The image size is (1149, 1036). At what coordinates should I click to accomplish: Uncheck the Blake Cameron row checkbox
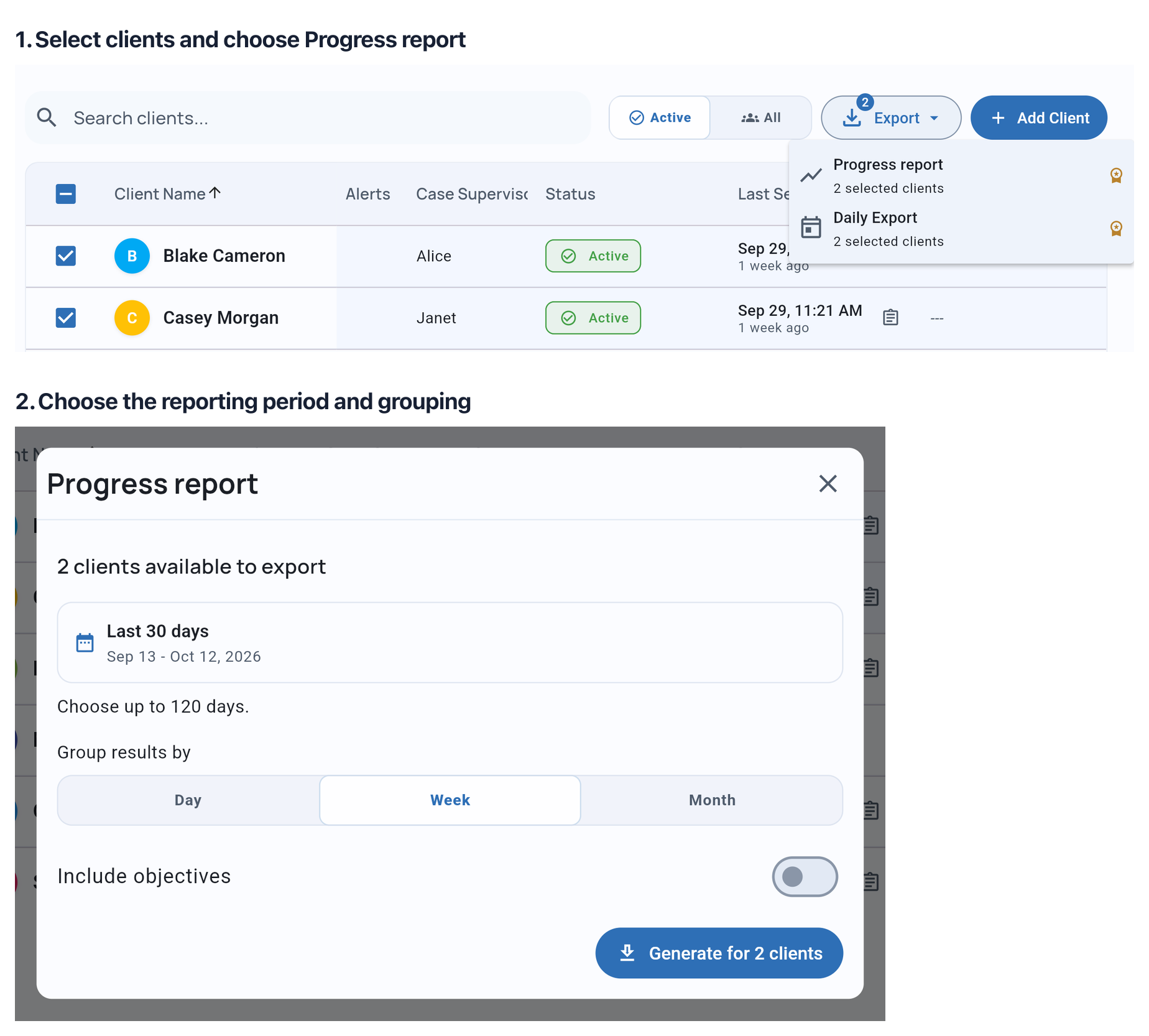click(66, 256)
